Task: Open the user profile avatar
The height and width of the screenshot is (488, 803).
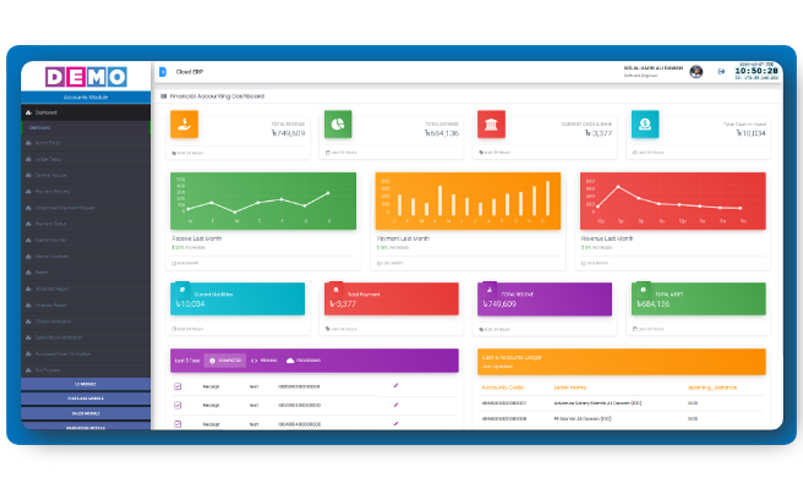Action: (x=696, y=72)
